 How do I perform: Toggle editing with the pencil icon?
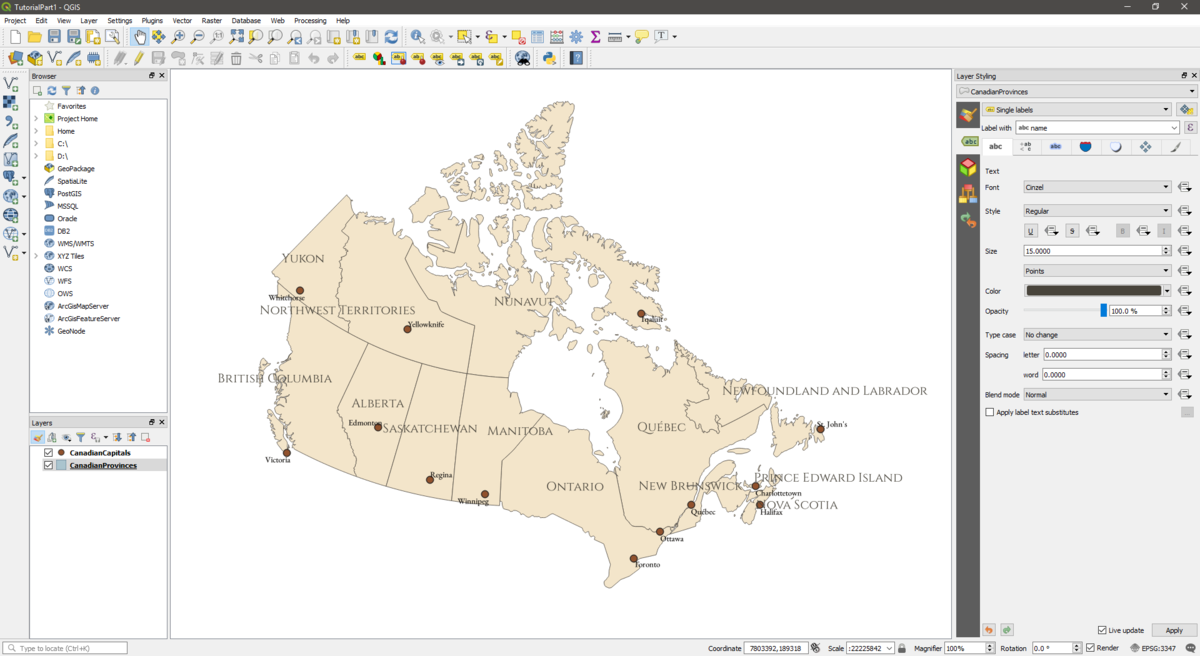click(138, 58)
